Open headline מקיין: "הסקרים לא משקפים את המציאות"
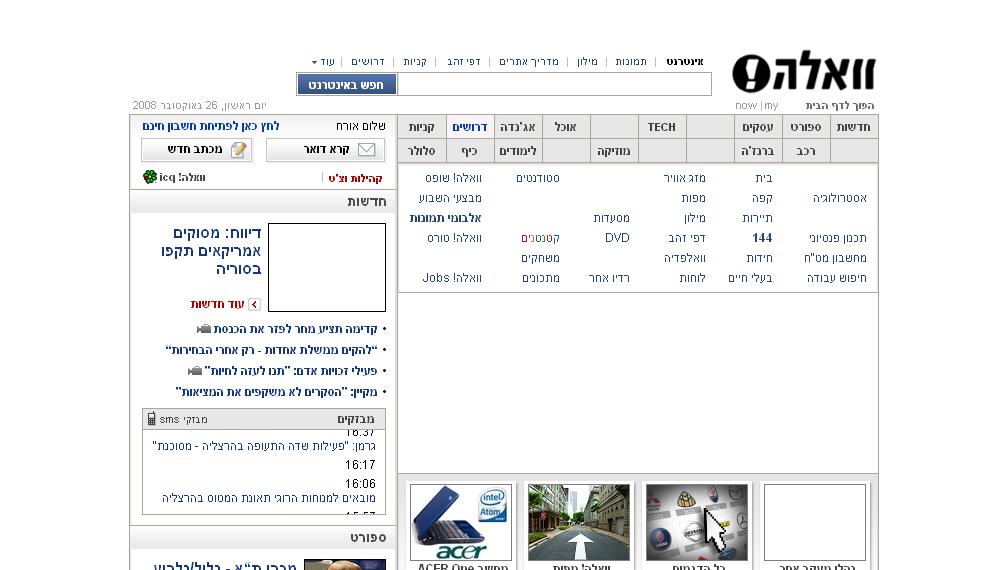The image size is (1007, 570). [276, 392]
